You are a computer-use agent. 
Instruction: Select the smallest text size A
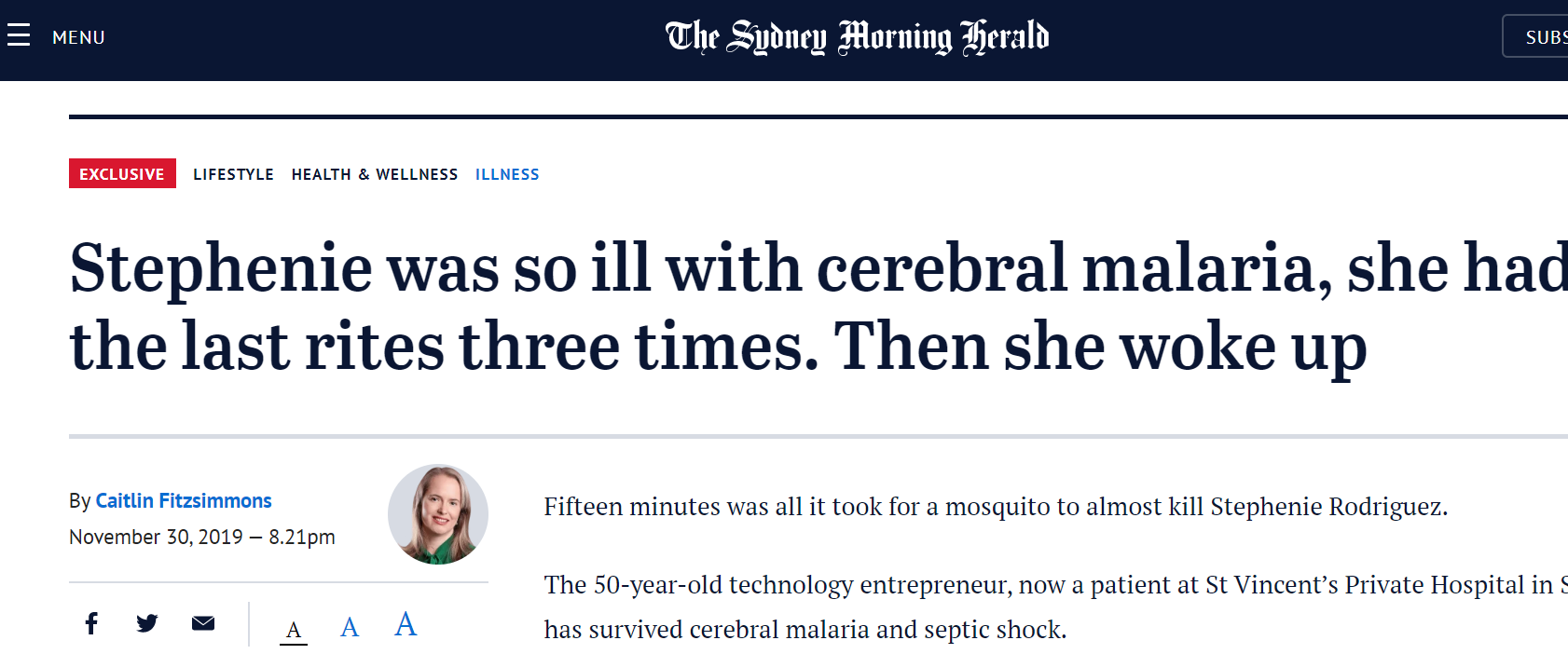[x=294, y=631]
